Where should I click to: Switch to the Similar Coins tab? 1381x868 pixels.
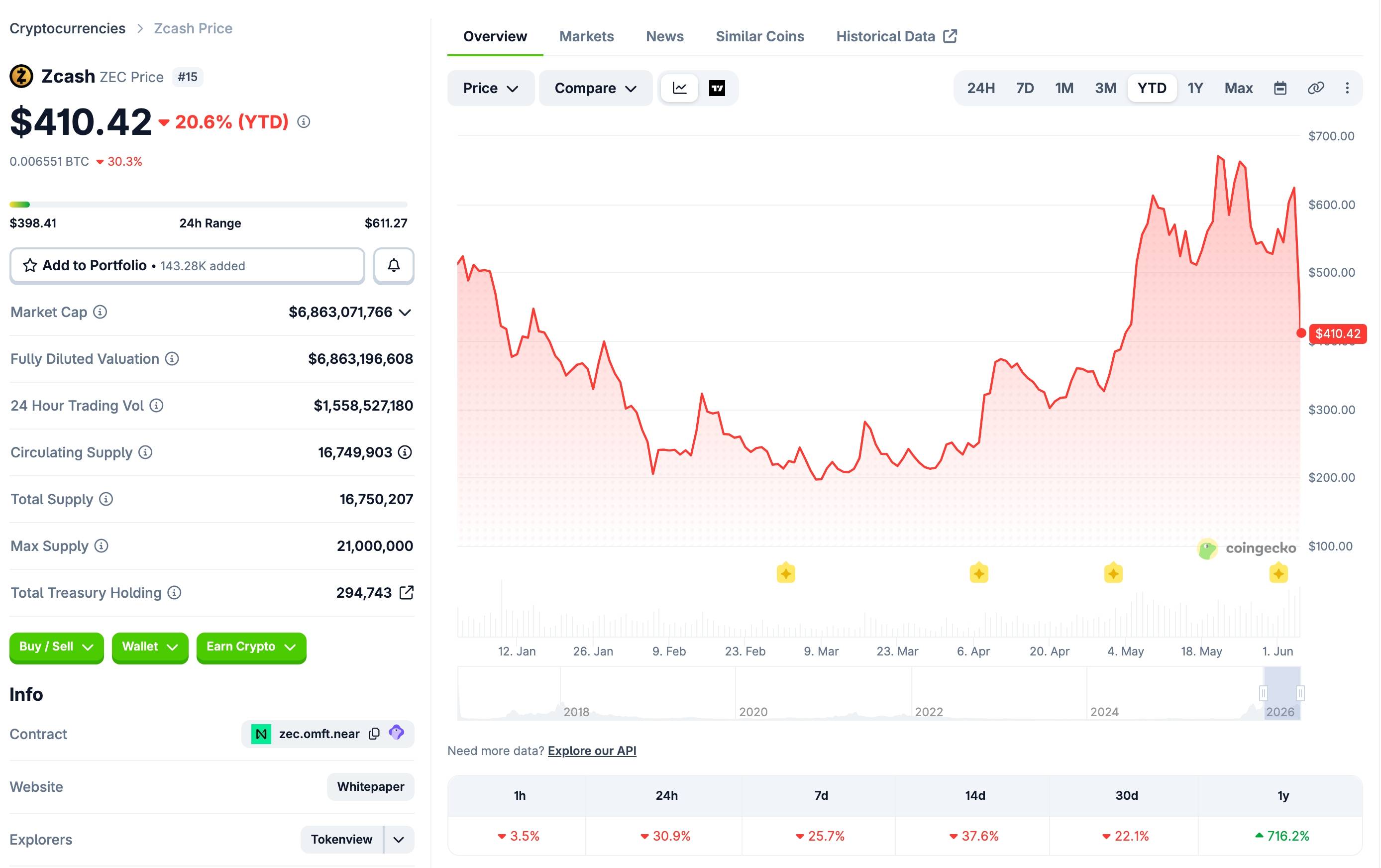tap(760, 36)
